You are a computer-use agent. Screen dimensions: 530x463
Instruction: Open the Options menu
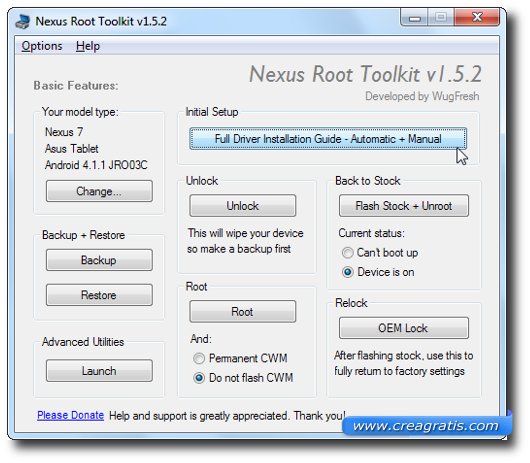(x=42, y=46)
